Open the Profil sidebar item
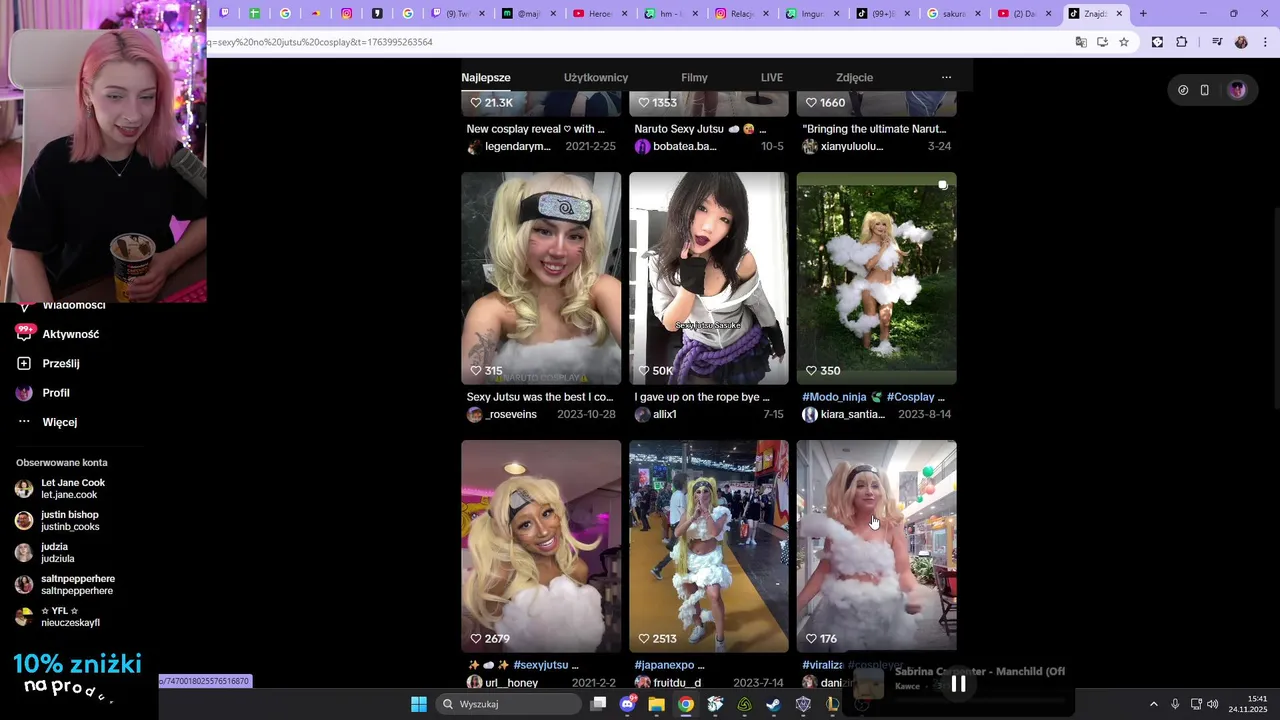The image size is (1280, 720). pos(55,393)
